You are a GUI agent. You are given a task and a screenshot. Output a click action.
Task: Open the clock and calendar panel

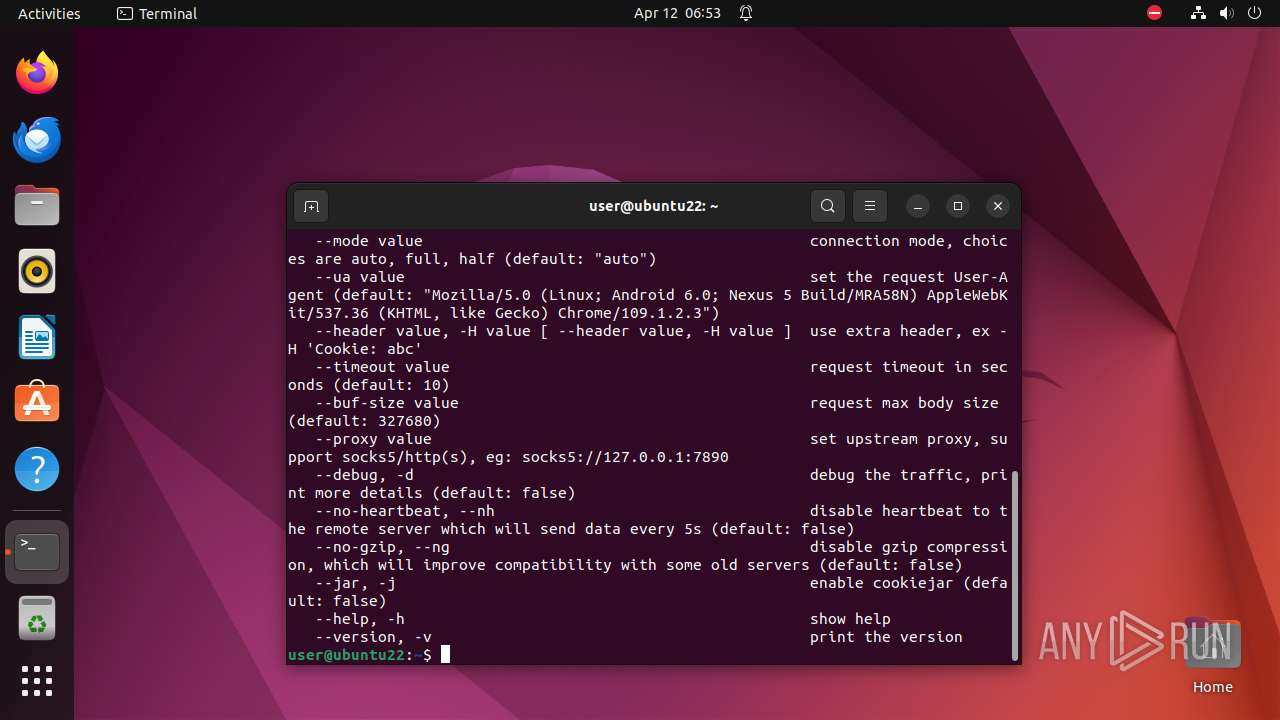click(x=677, y=13)
